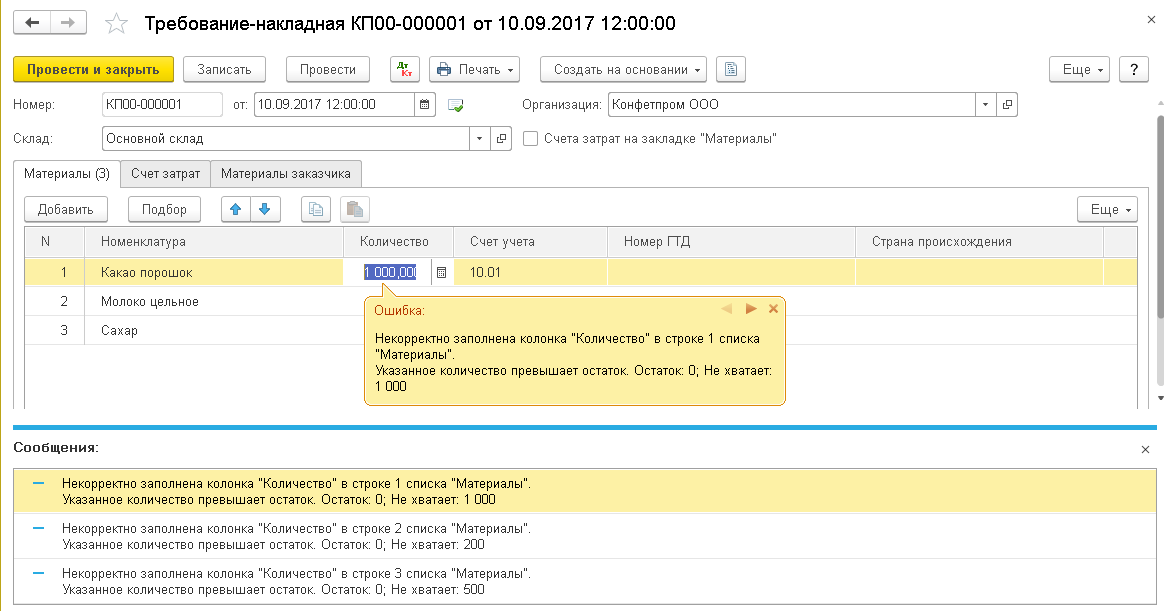Viewport: 1164px width, 611px height.
Task: Open the Создать на основании dropdown
Action: pyautogui.click(x=623, y=70)
